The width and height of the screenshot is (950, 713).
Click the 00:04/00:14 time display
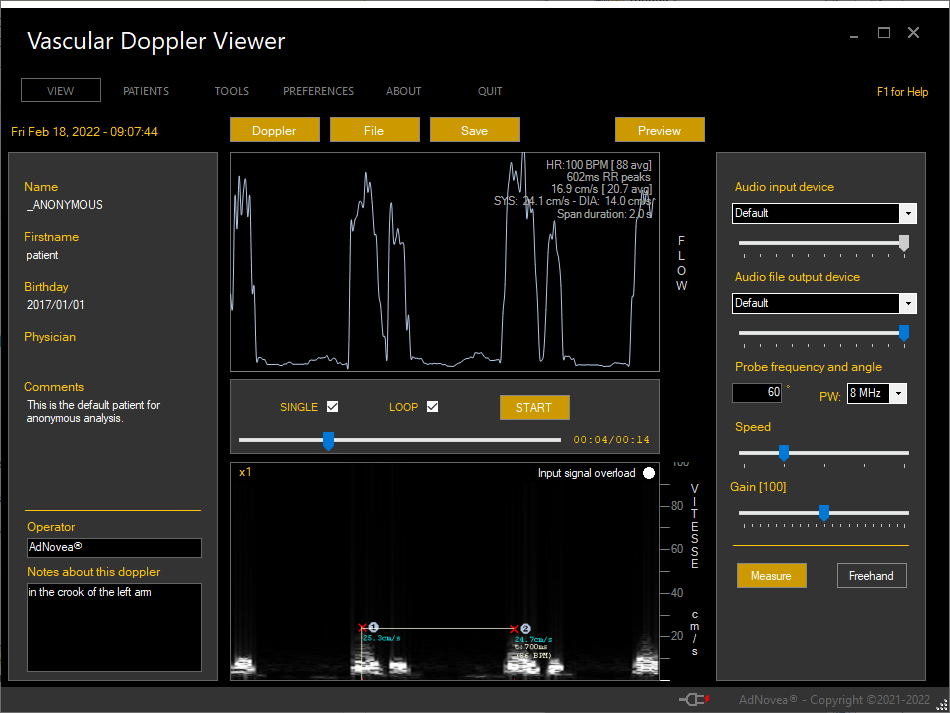coord(611,440)
